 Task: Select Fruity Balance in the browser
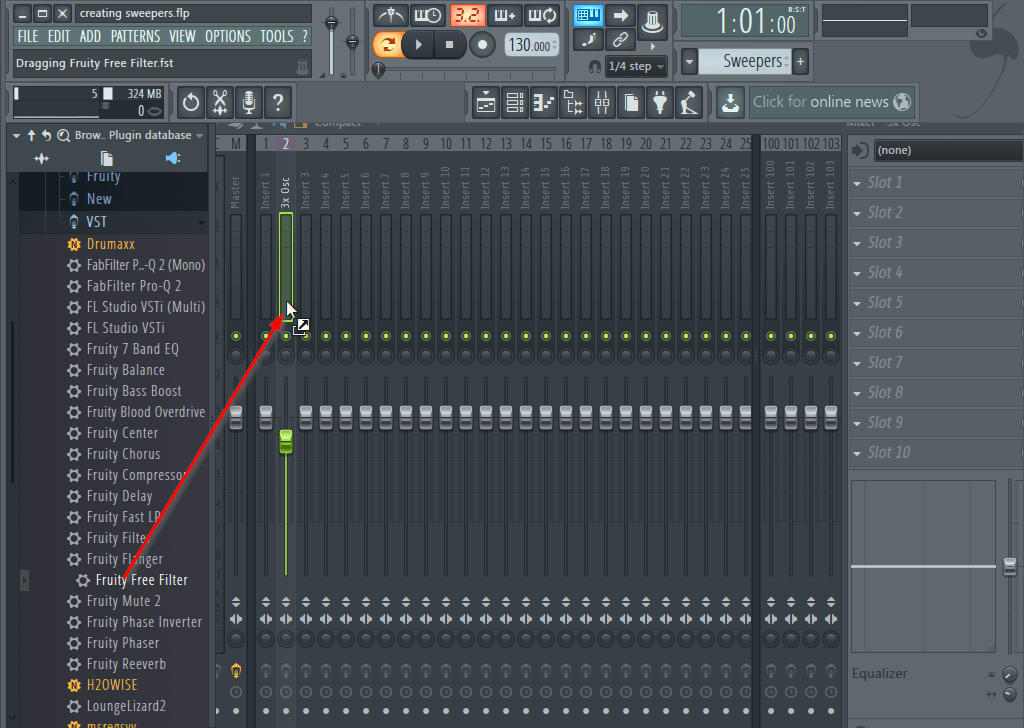(x=125, y=370)
